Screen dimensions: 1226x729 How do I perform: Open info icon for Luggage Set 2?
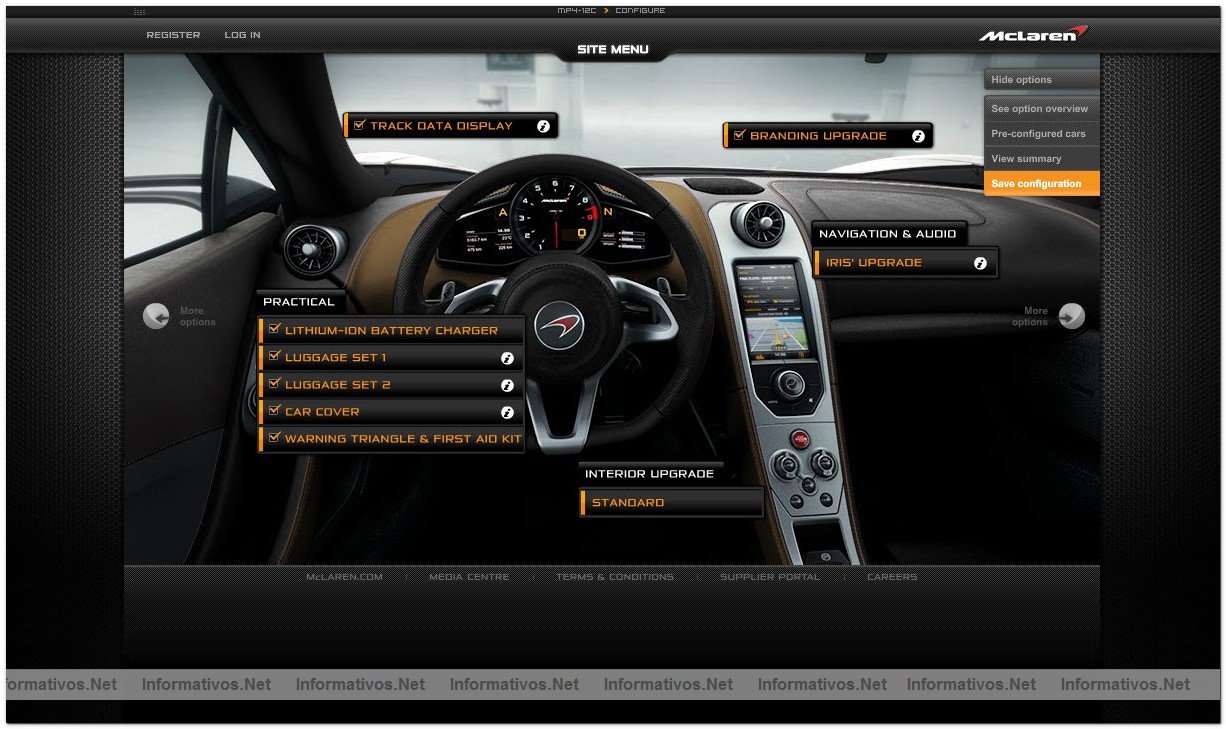pyautogui.click(x=507, y=385)
